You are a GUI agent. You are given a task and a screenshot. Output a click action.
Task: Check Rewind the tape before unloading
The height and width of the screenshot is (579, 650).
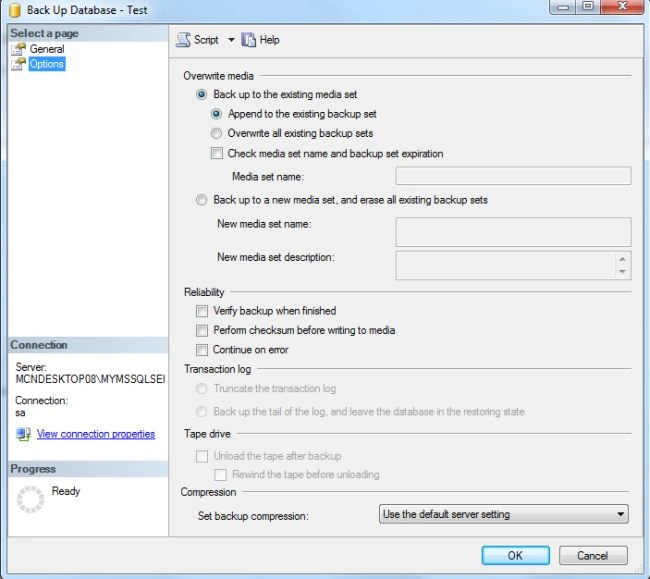tap(220, 475)
